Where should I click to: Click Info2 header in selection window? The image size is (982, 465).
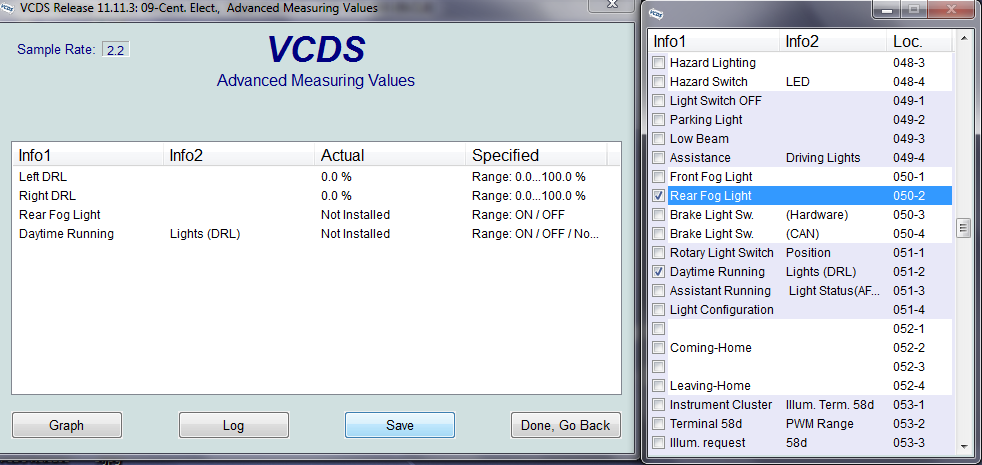(x=833, y=42)
